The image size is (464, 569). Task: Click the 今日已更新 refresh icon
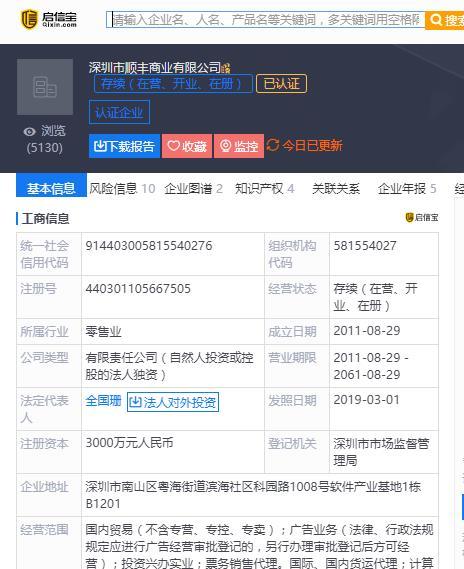point(273,145)
